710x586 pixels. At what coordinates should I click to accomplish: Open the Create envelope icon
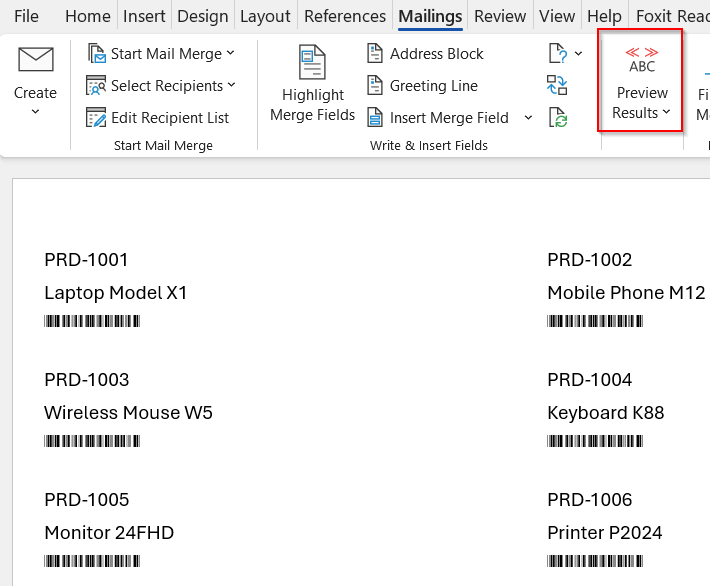coord(36,59)
